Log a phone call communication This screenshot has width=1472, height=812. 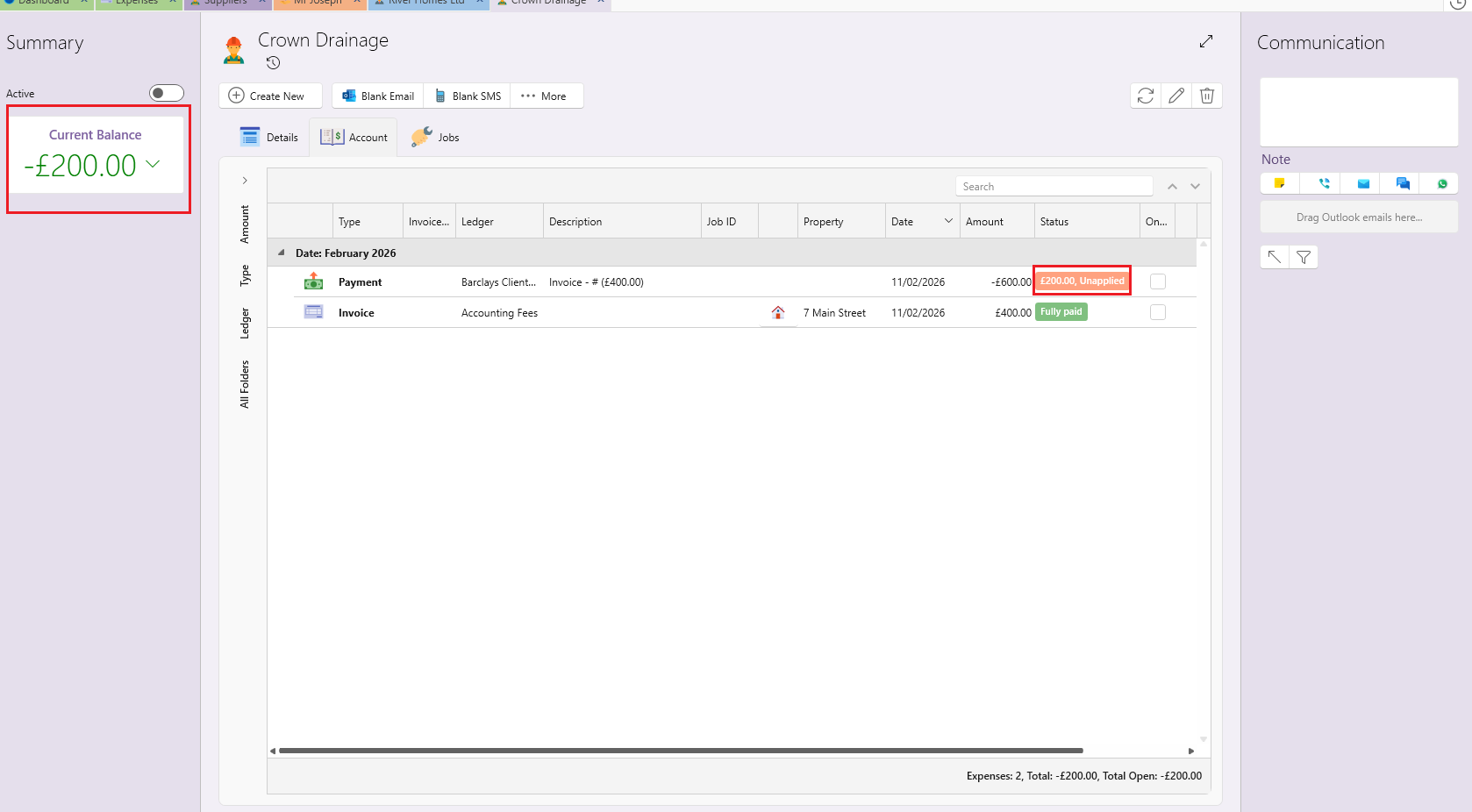[1325, 183]
